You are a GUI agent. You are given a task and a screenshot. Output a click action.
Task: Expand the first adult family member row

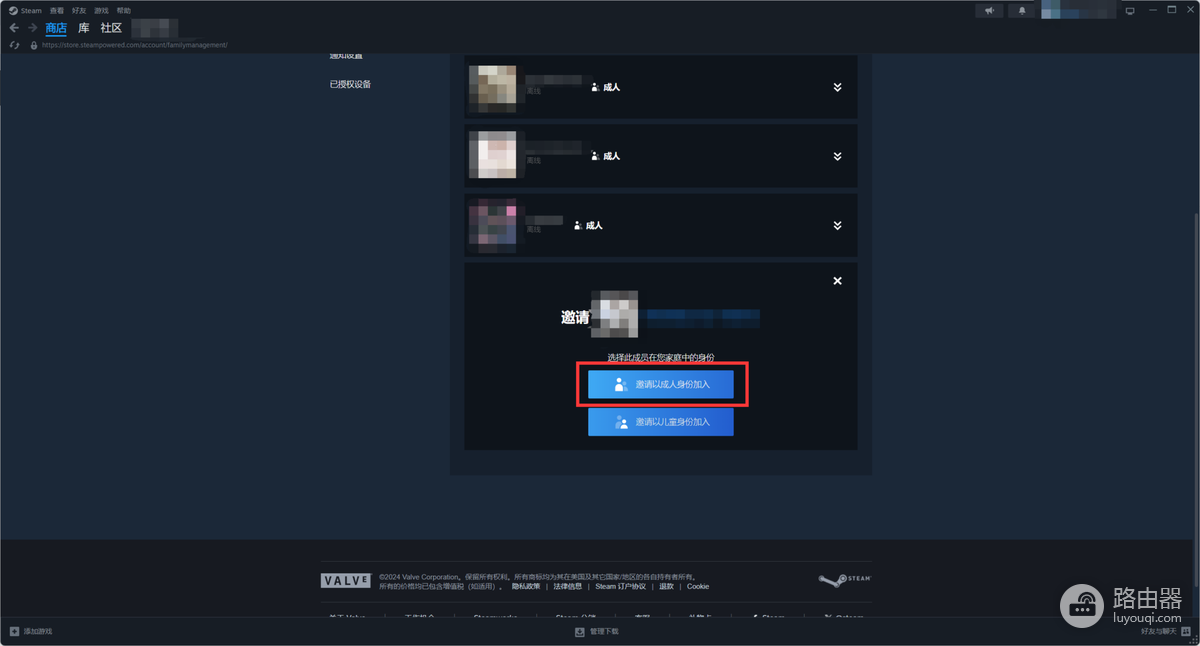point(837,87)
